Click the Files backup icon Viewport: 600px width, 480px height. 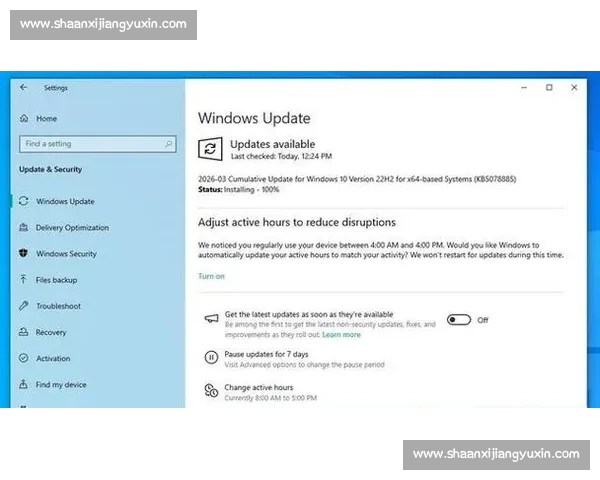24,280
